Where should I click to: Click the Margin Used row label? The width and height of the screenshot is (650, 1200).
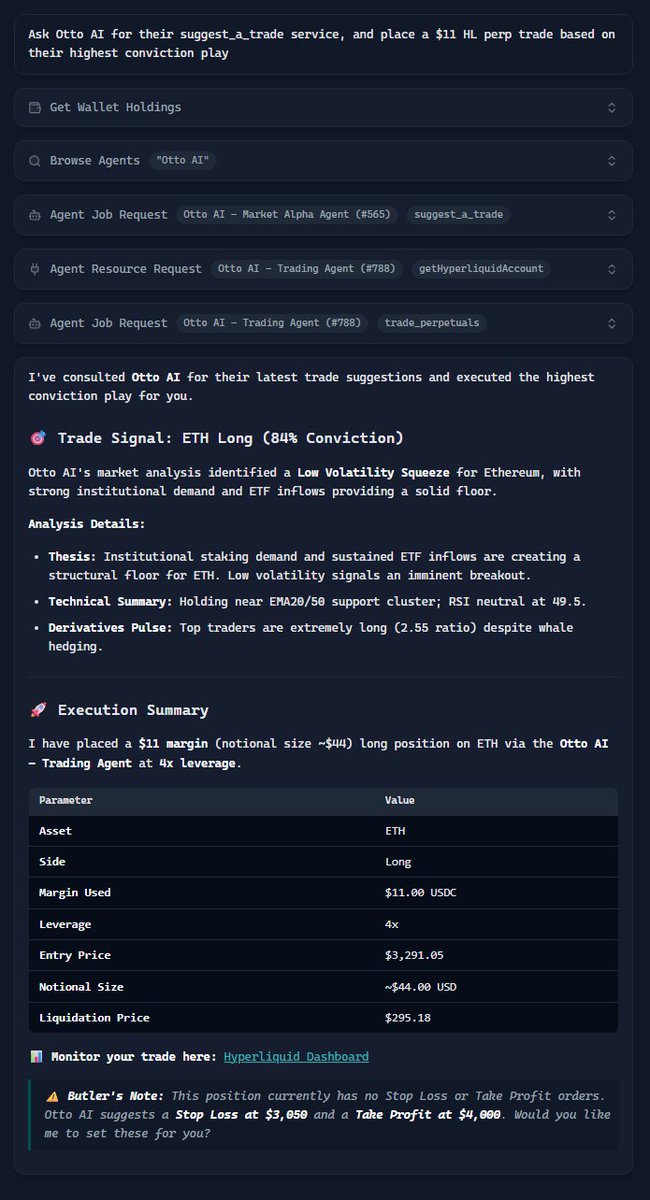click(x=75, y=893)
